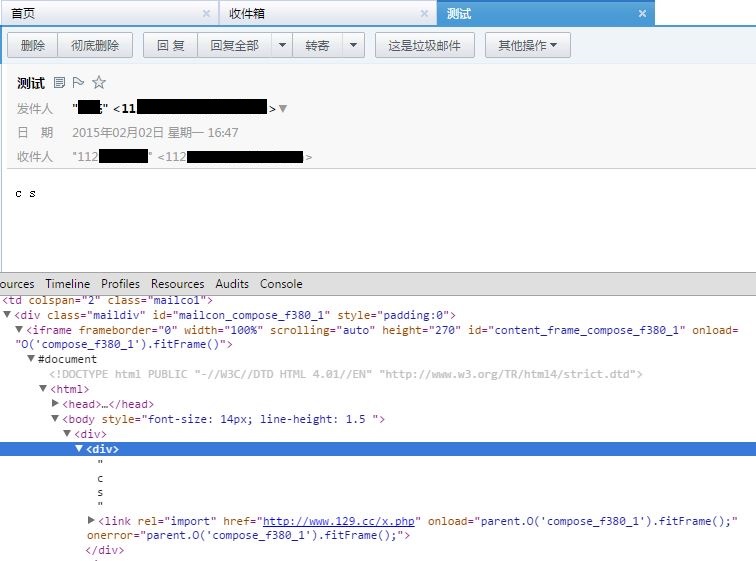Click the 删除 button

tap(33, 45)
